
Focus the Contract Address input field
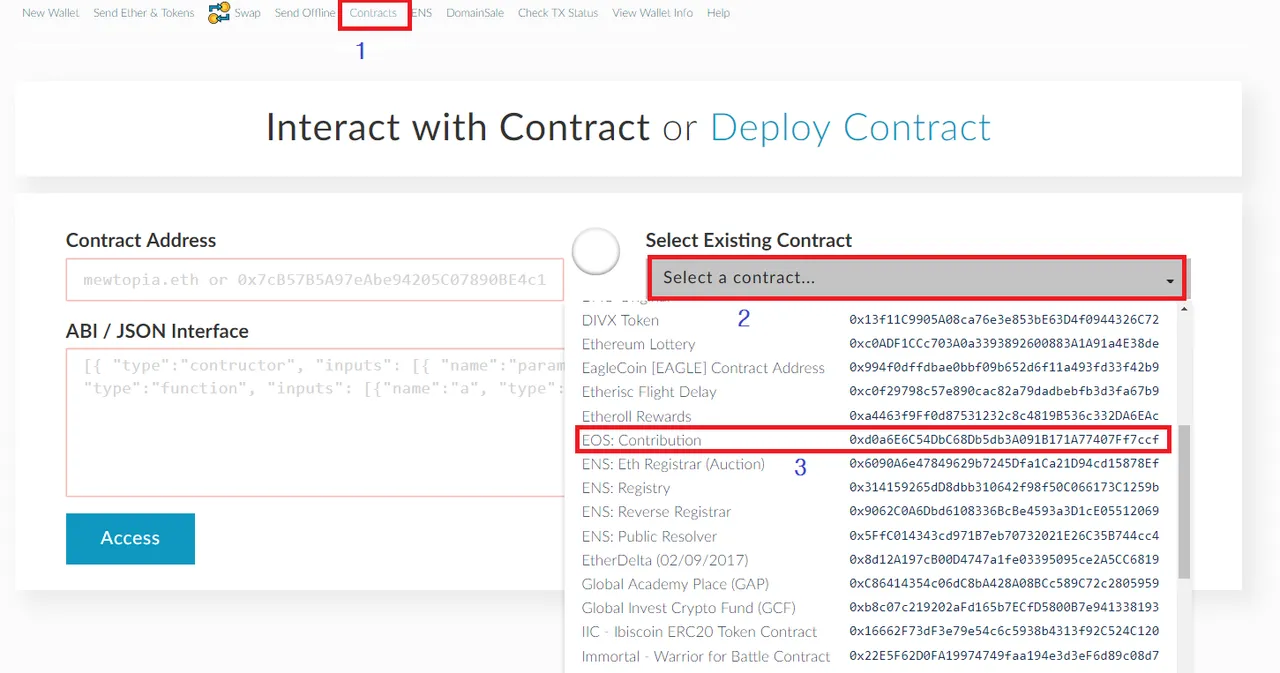[x=315, y=280]
